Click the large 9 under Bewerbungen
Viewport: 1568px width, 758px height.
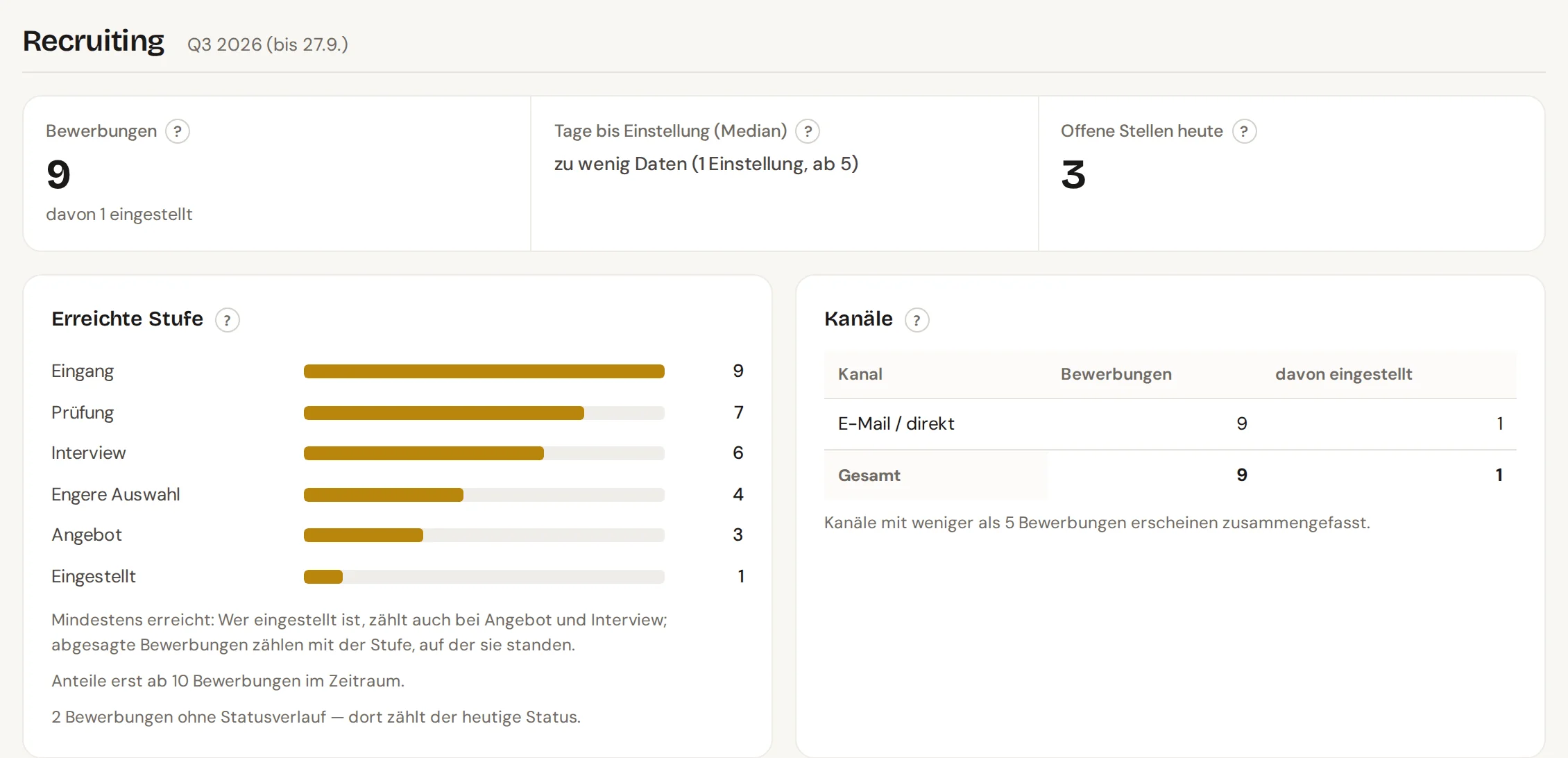click(x=58, y=174)
